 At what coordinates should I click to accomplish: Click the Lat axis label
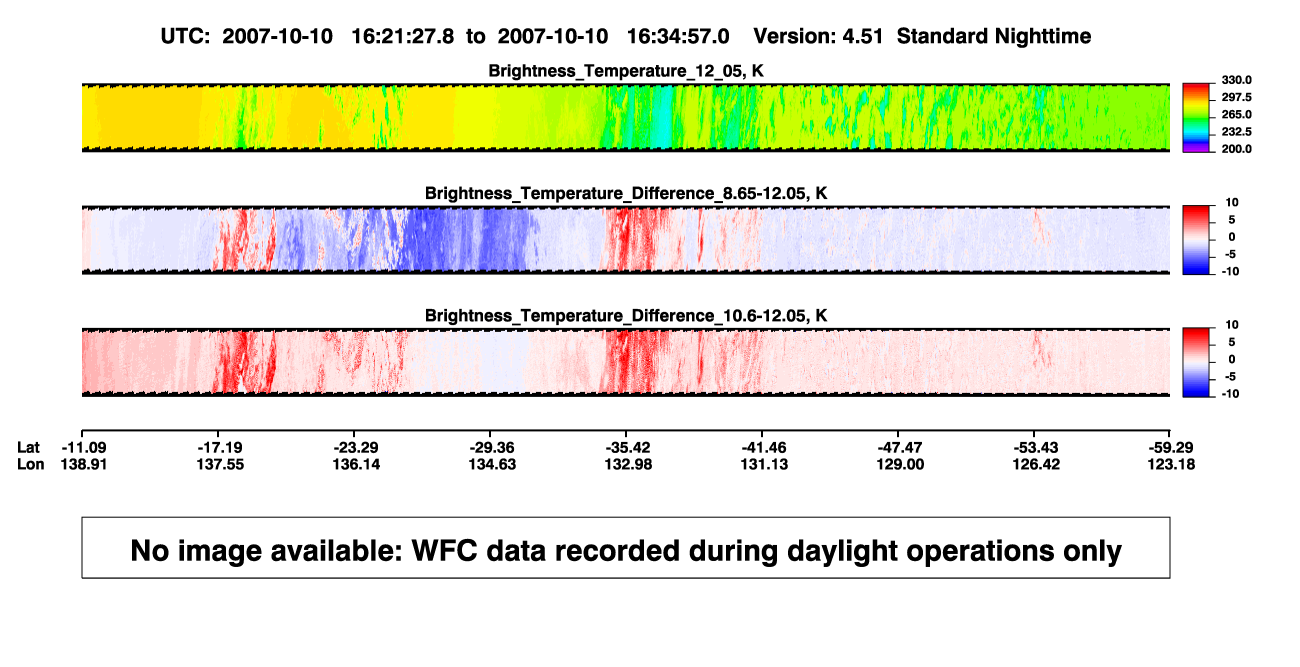tap(29, 447)
